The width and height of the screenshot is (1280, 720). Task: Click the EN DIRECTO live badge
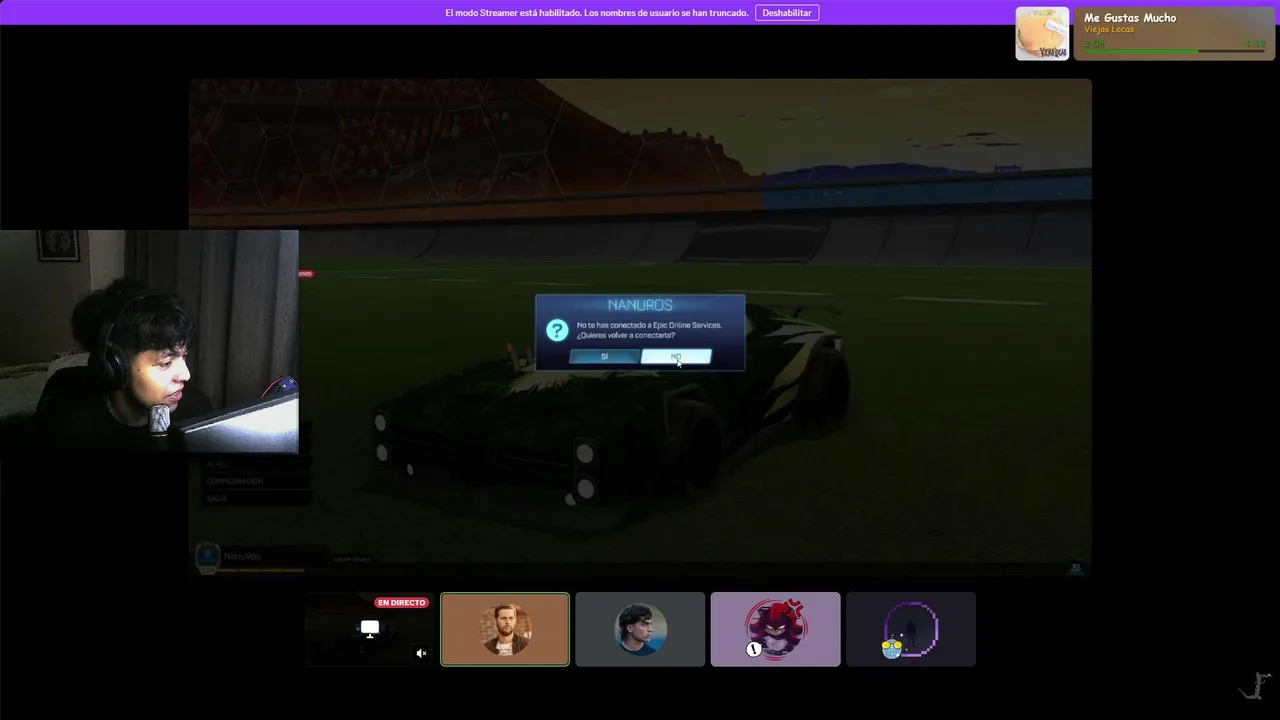click(401, 603)
